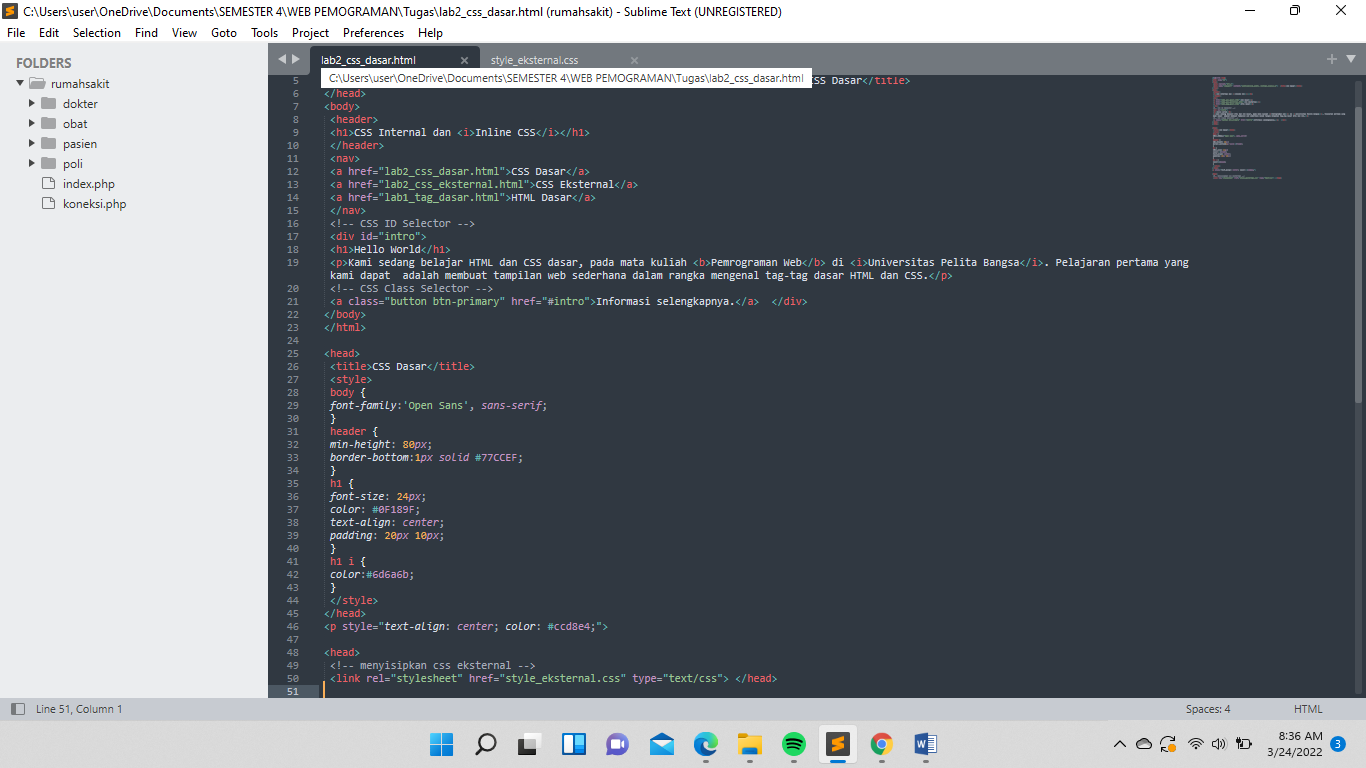The image size is (1366, 768).
Task: Open the Goto menu
Action: (x=223, y=32)
